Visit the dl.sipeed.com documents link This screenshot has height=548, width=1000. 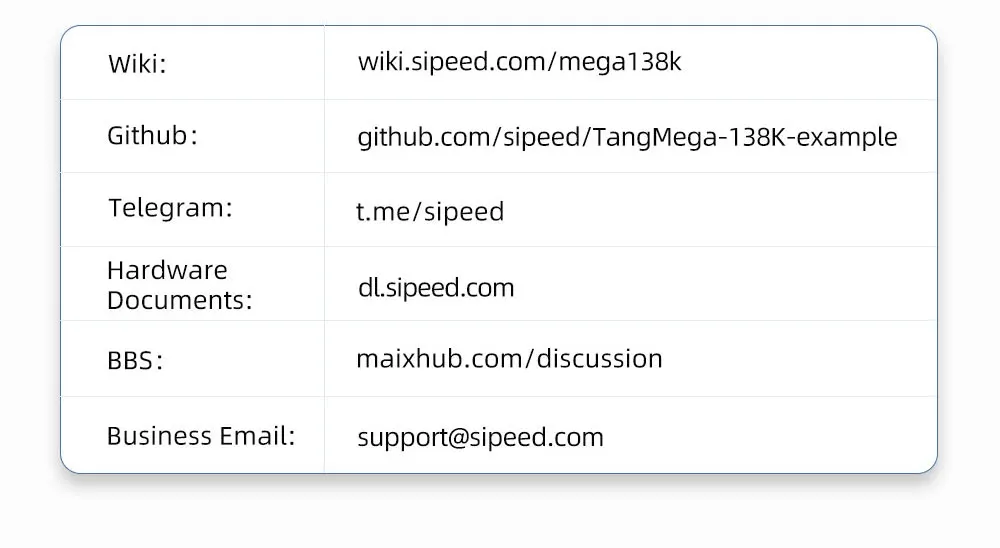click(436, 288)
